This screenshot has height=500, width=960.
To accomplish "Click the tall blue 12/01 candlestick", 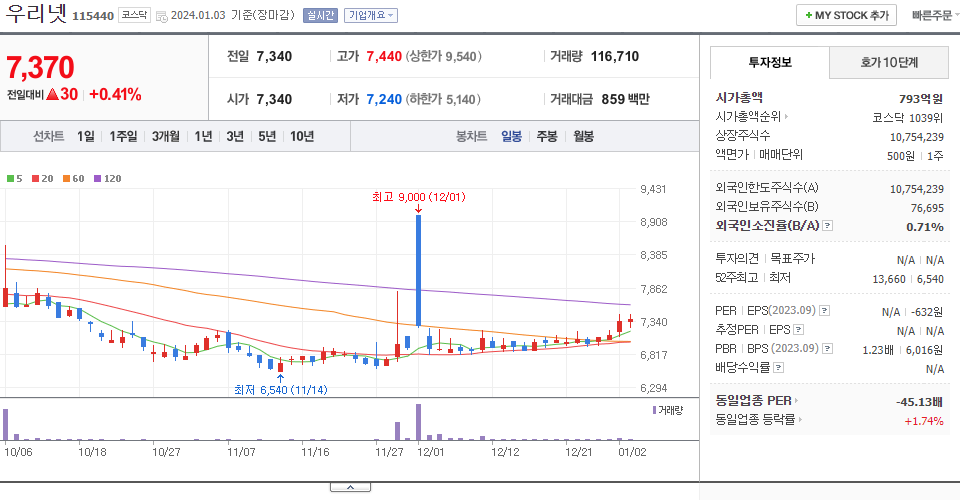I will point(418,271).
